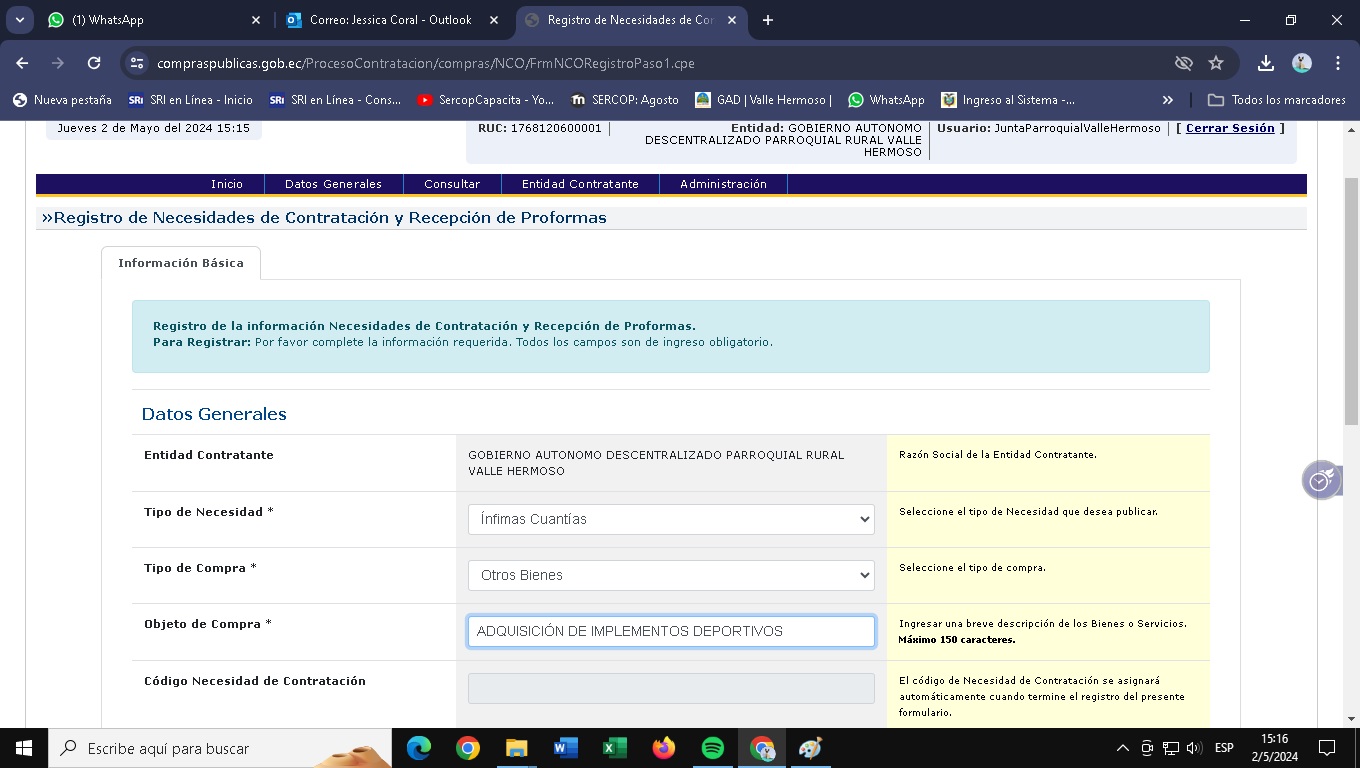Click the Cerrar Sesión link
1360x768 pixels.
click(x=1230, y=128)
